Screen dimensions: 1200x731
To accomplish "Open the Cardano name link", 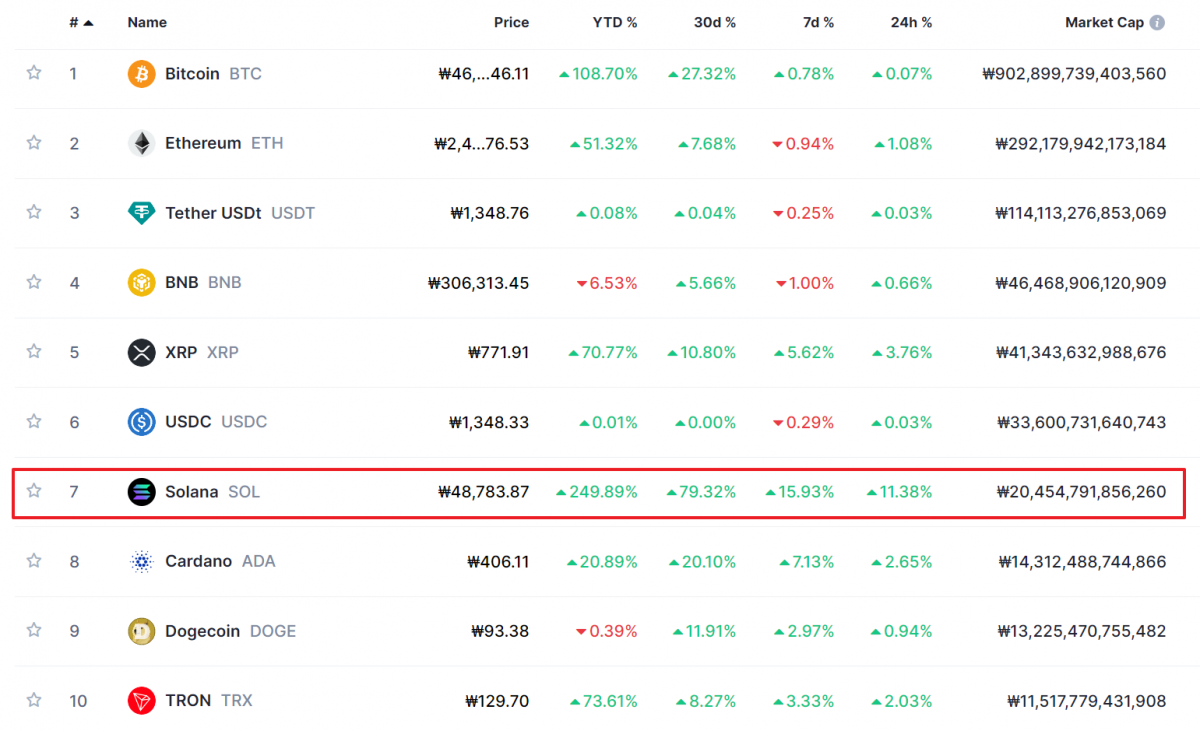I will point(198,561).
